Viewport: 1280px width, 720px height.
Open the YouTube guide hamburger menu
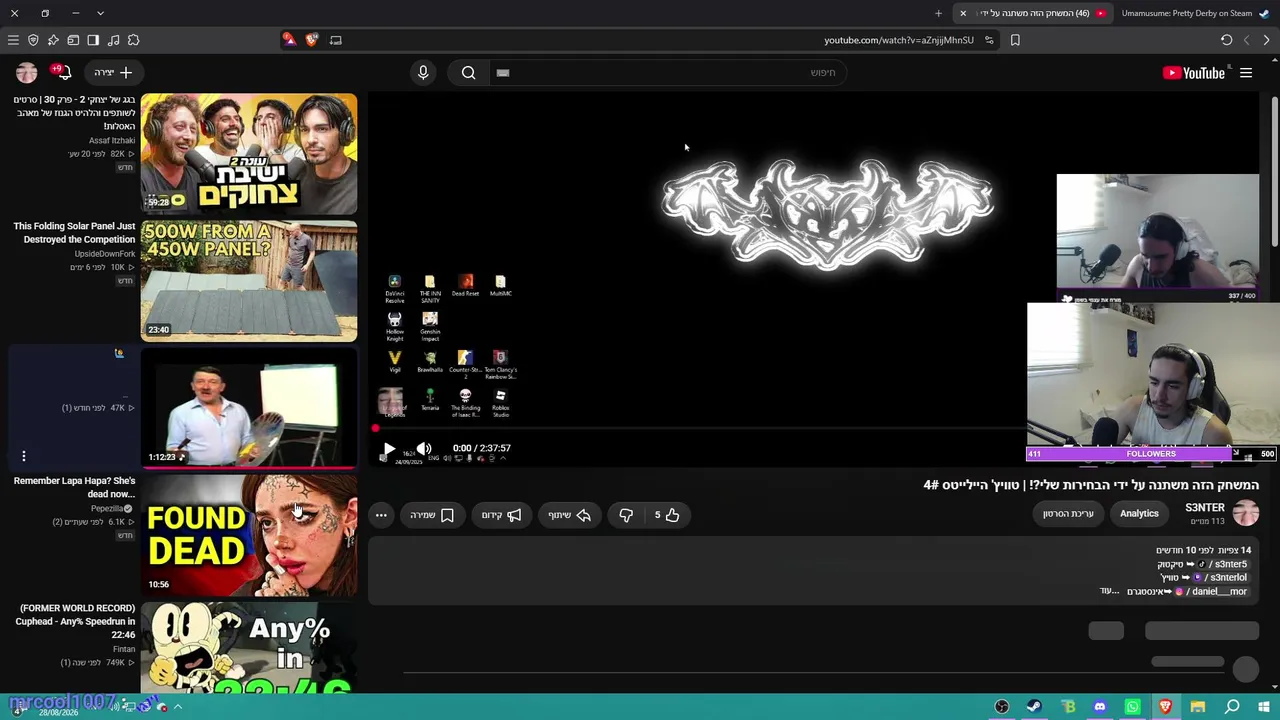pyautogui.click(x=1246, y=73)
